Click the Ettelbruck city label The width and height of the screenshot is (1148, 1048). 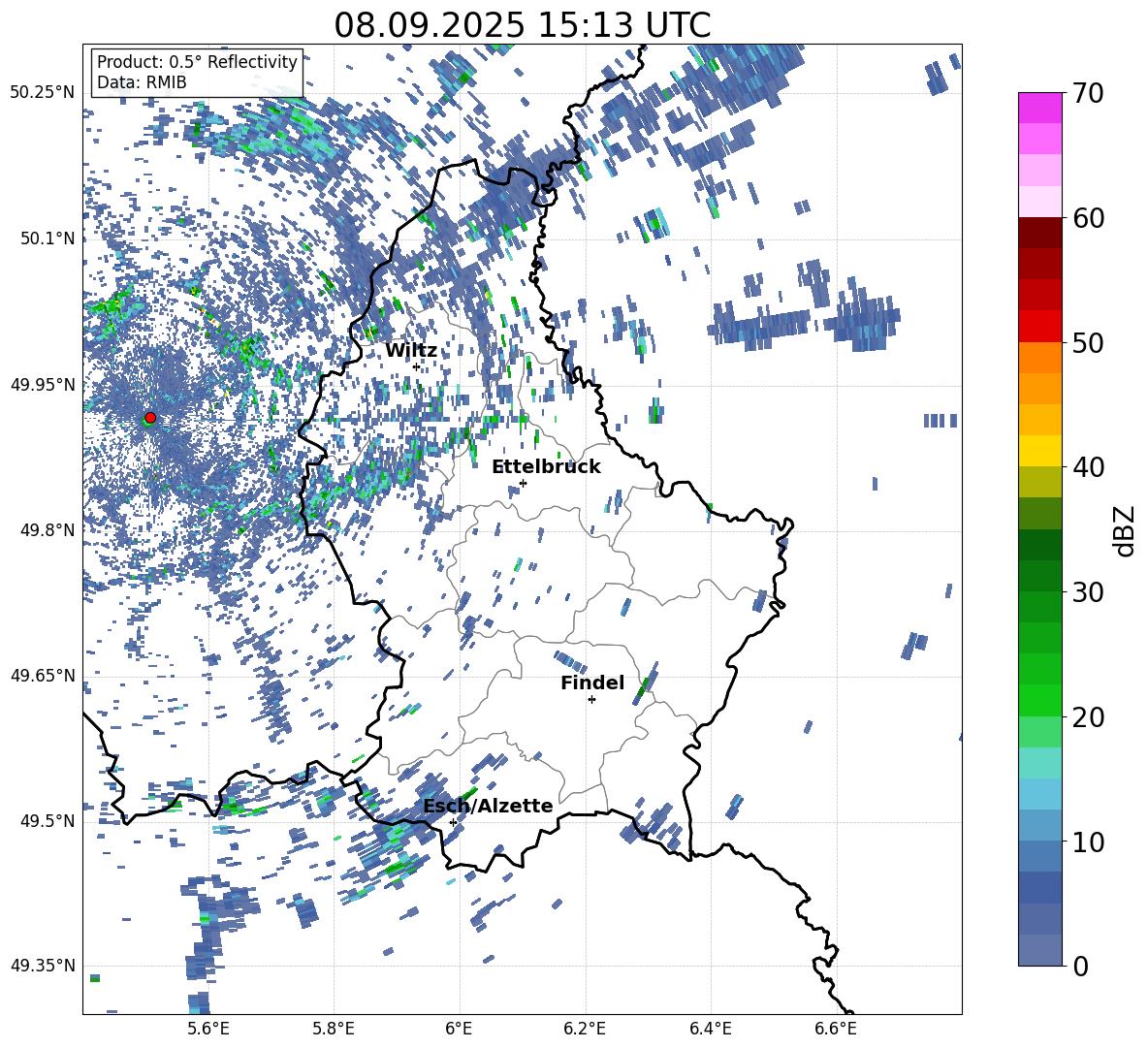546,467
